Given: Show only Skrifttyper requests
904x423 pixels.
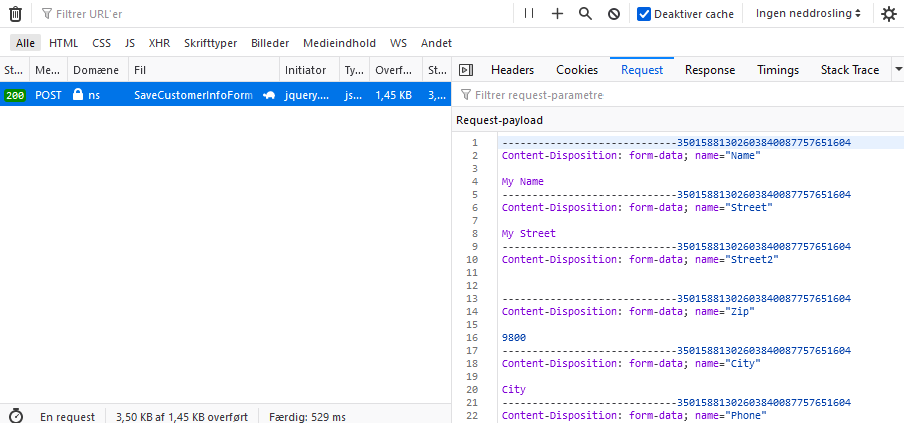Looking at the screenshot, I should click(x=210, y=43).
